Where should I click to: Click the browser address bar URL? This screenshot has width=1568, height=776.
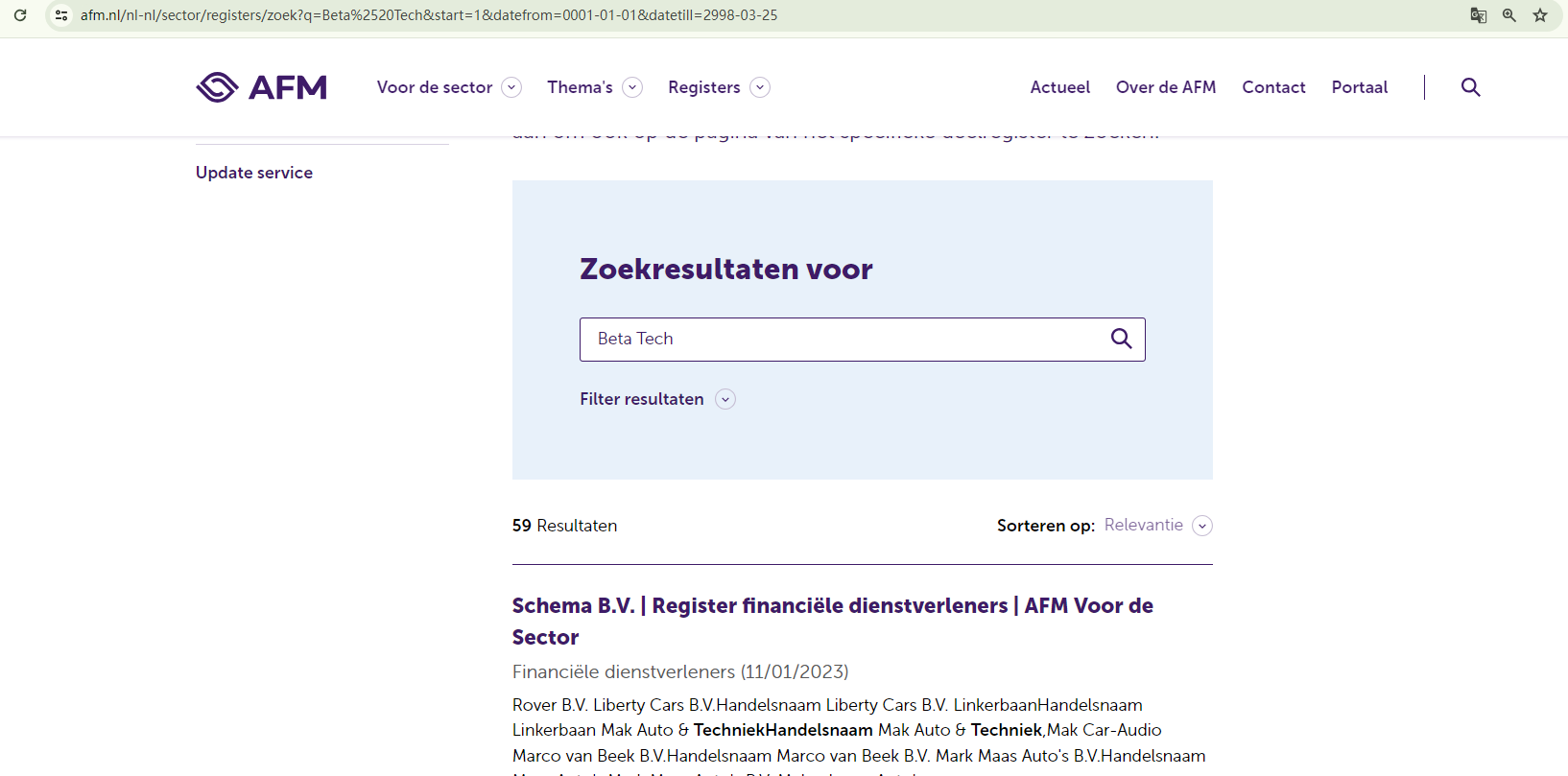tap(429, 15)
